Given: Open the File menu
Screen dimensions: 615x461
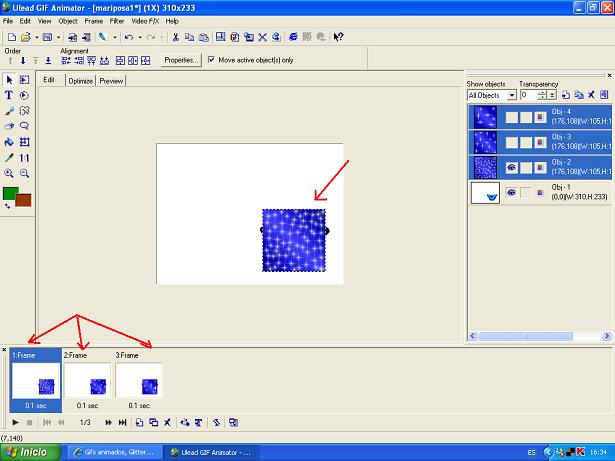Looking at the screenshot, I should coord(8,21).
